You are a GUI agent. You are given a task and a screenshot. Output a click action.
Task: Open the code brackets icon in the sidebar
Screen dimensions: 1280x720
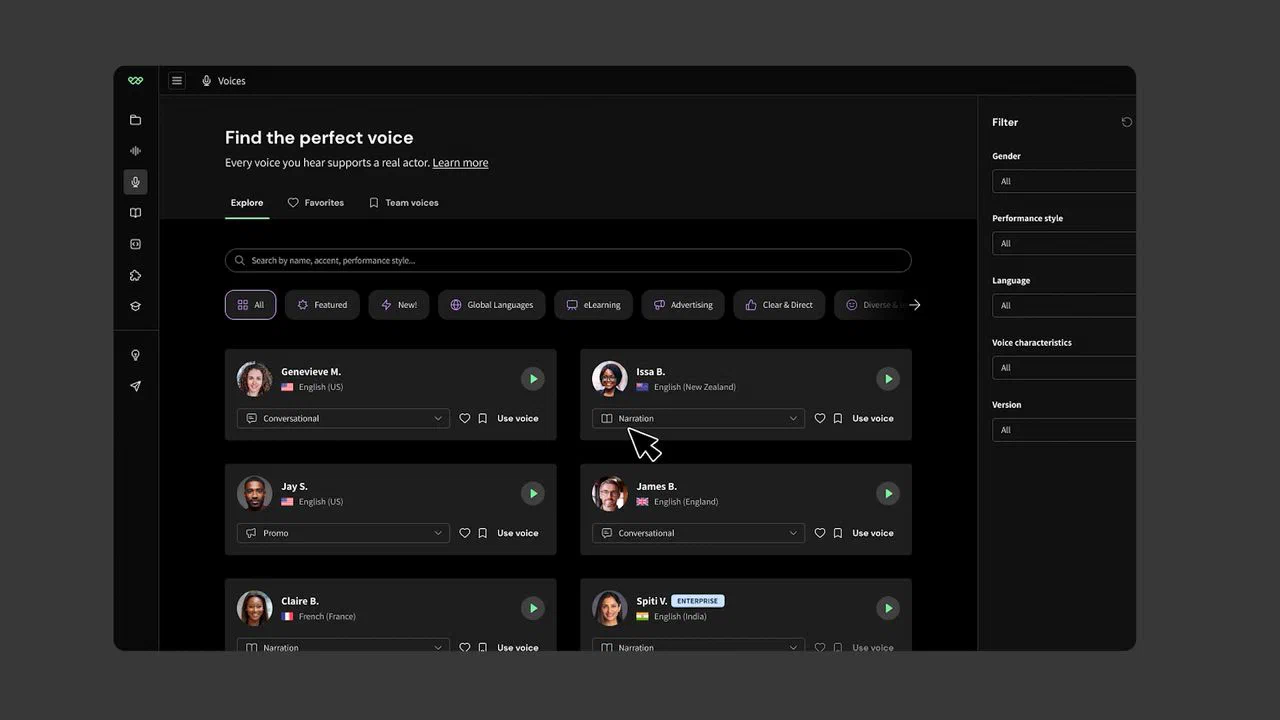[x=136, y=244]
